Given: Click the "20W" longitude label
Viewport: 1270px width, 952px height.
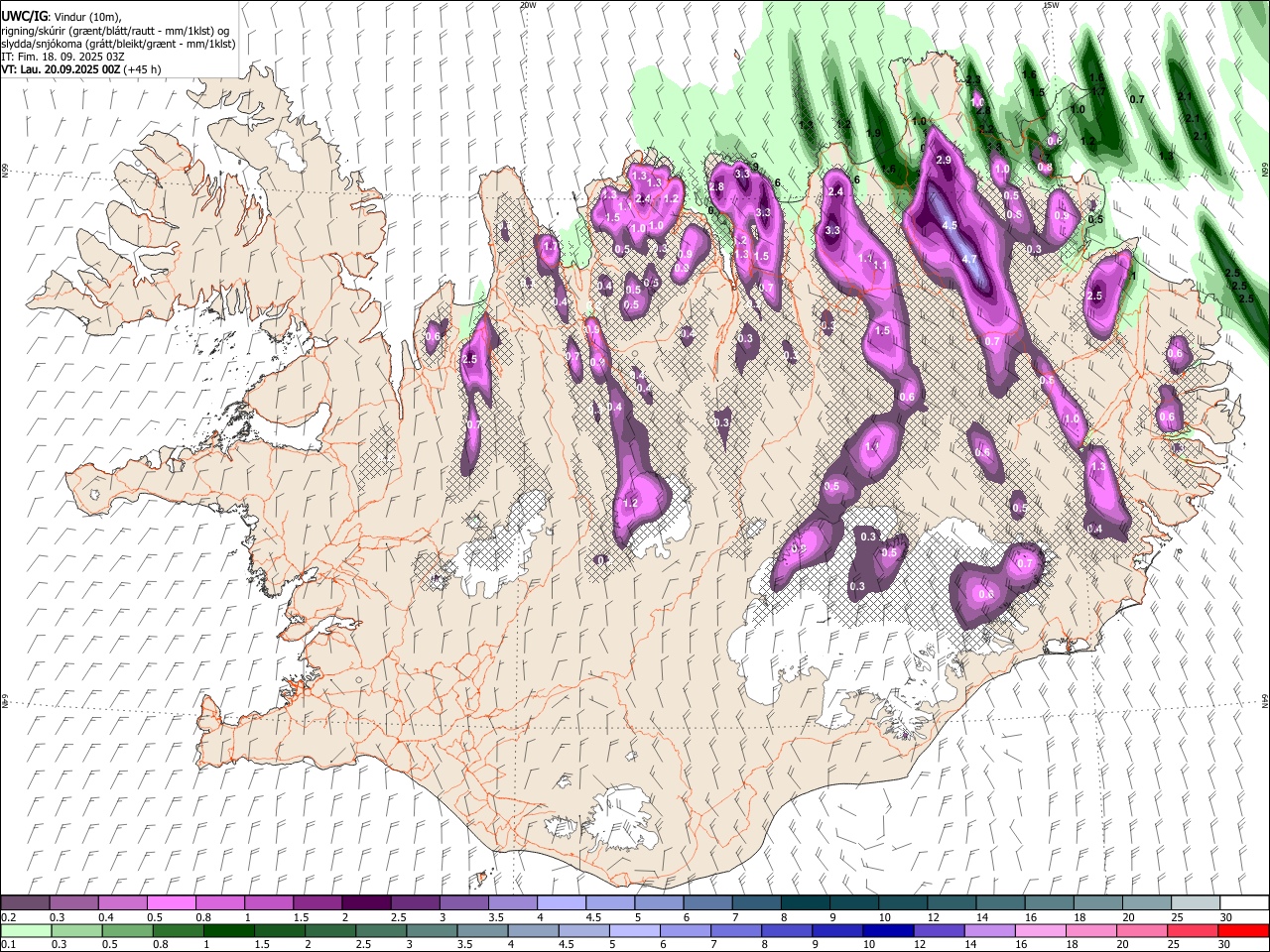Looking at the screenshot, I should coord(528,5).
